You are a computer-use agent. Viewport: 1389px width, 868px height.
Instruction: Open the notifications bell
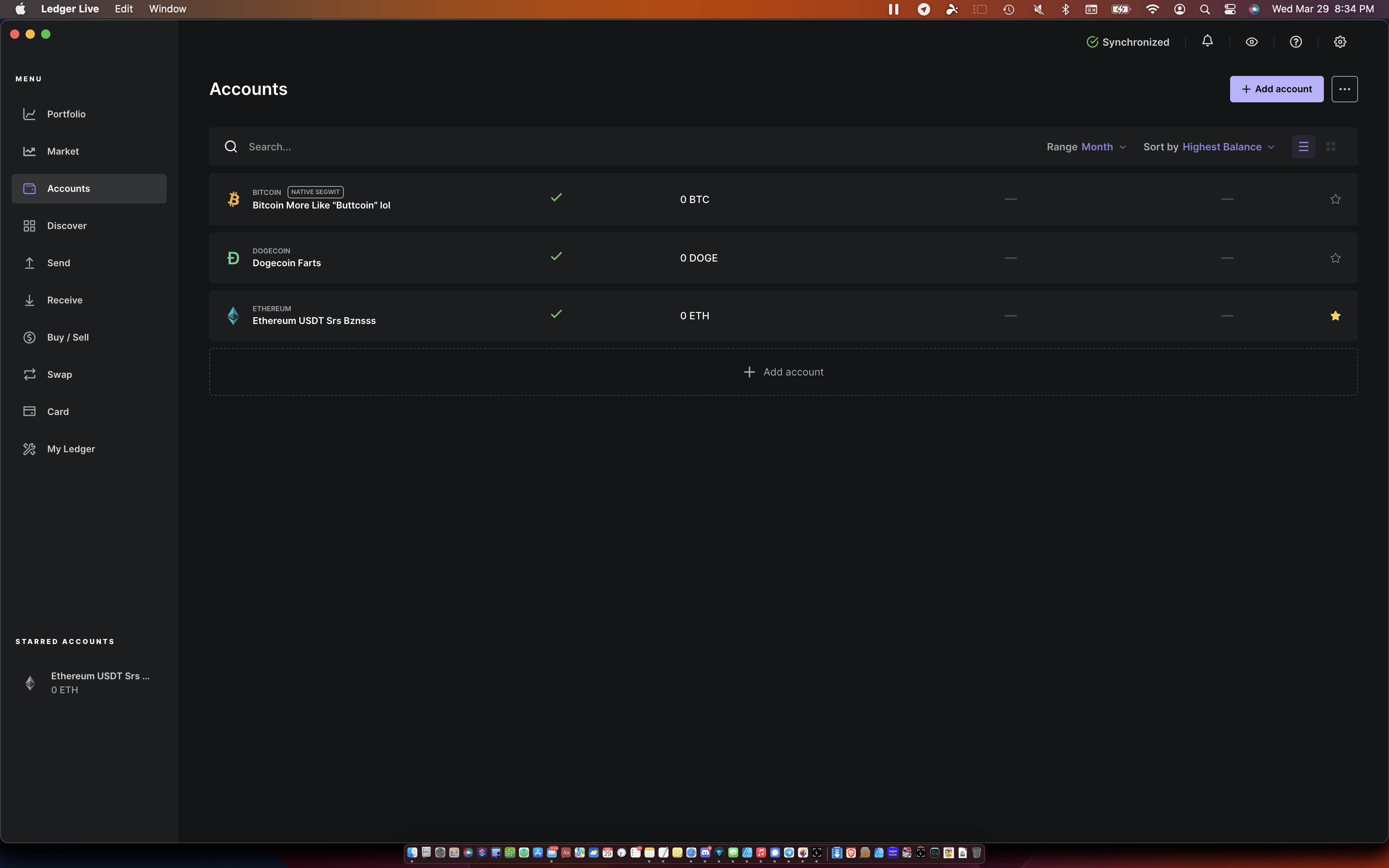pos(1207,41)
